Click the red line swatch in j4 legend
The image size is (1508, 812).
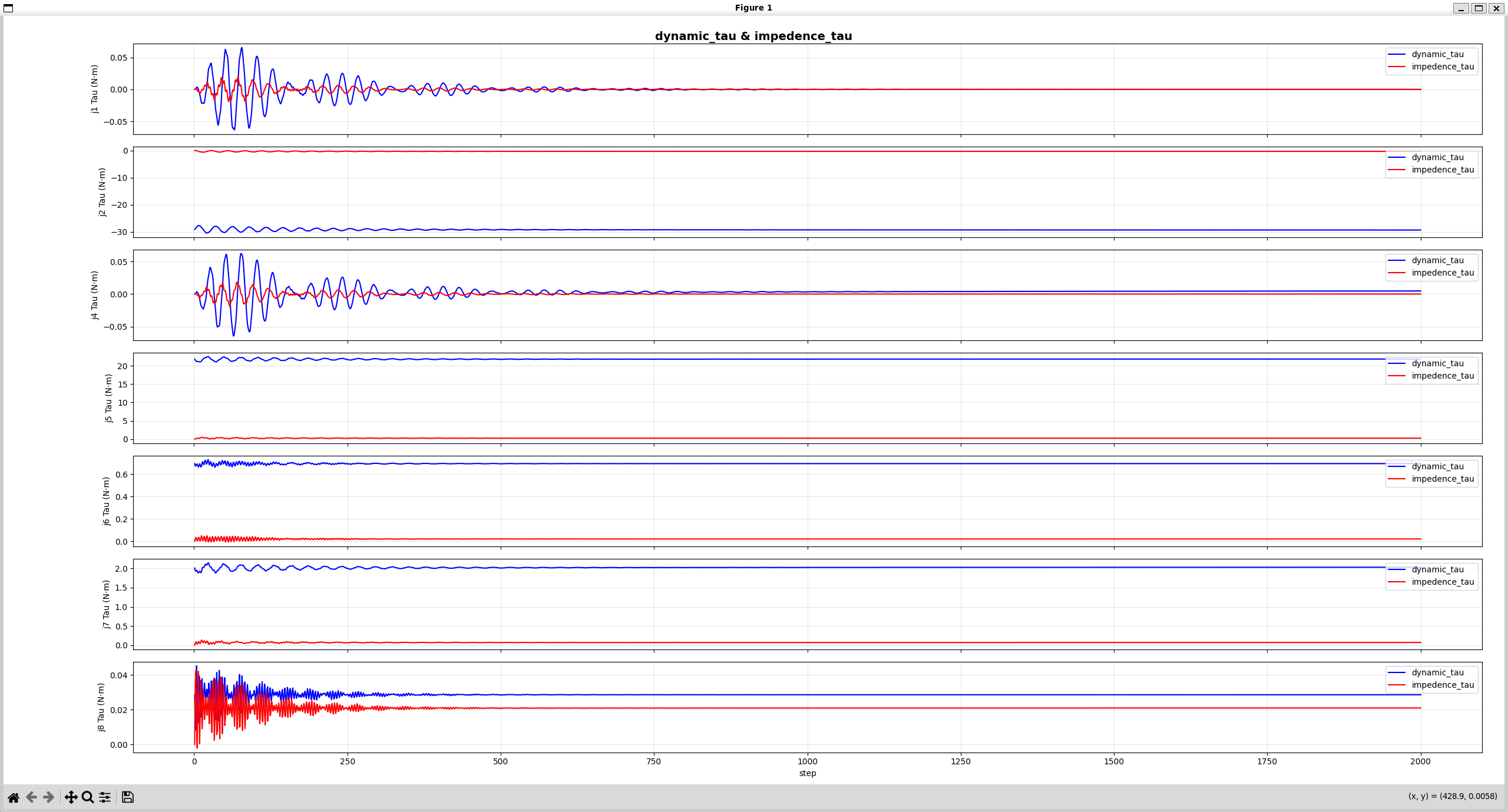pyautogui.click(x=1397, y=273)
